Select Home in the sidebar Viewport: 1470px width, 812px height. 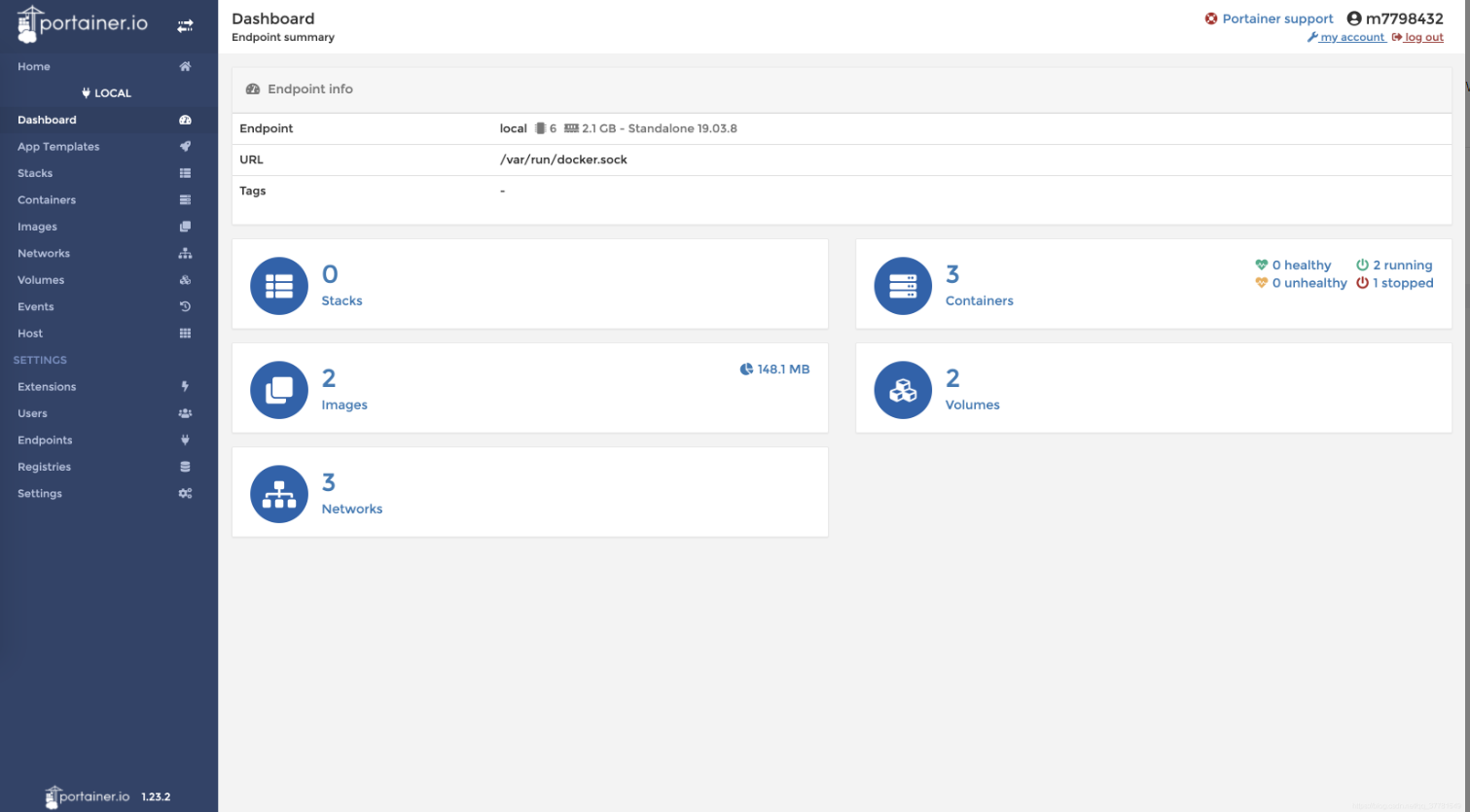(34, 67)
